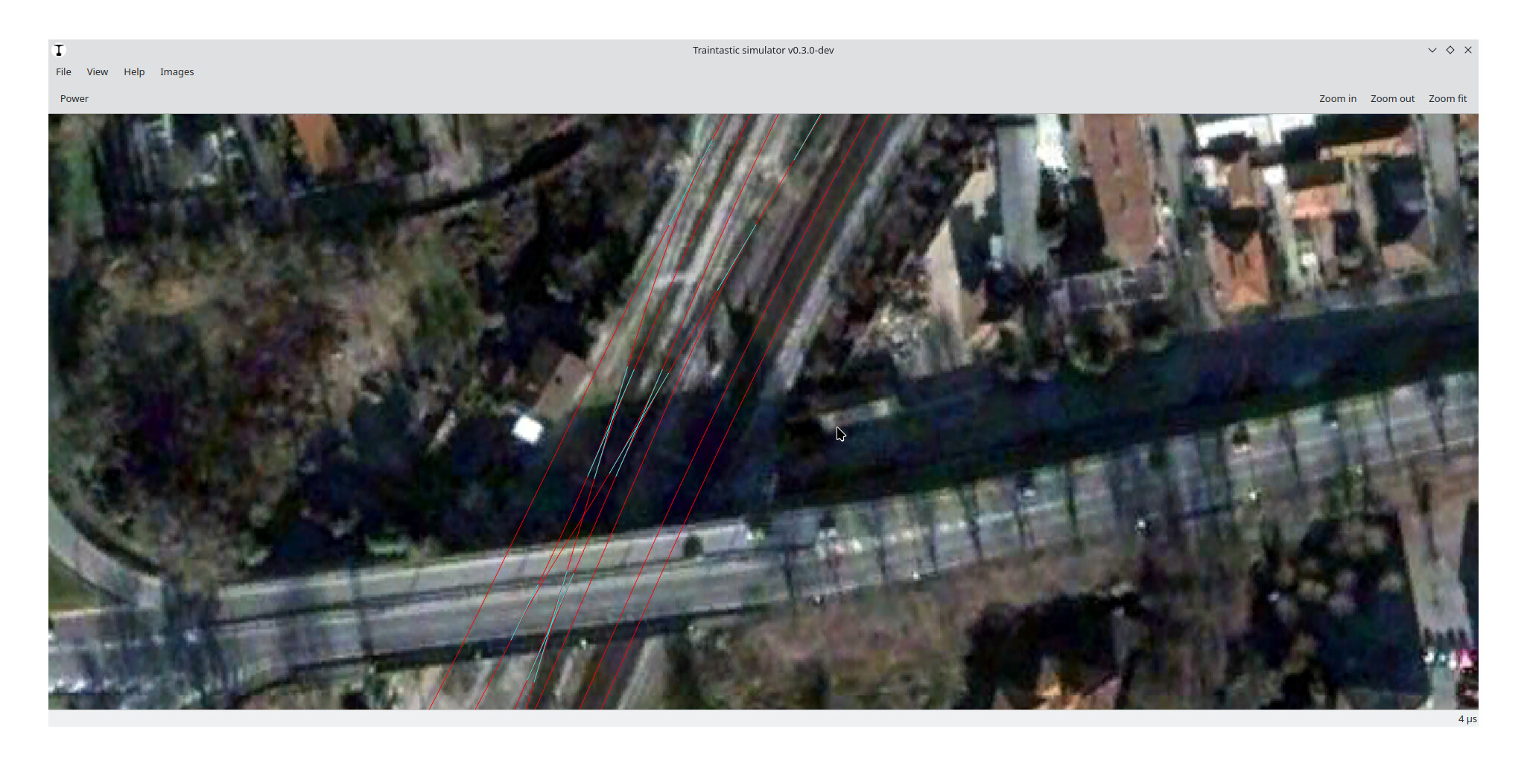Fit the layout using Zoom fit
The height and width of the screenshot is (784, 1527).
1447,99
